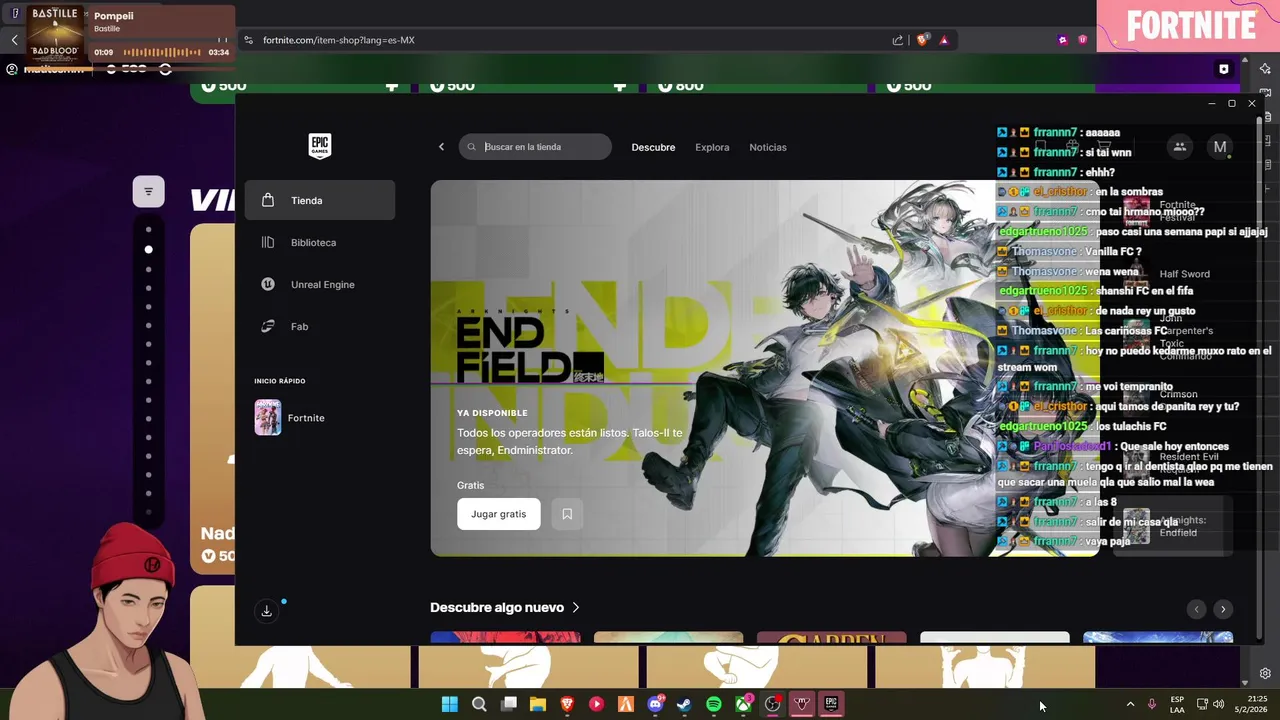The height and width of the screenshot is (720, 1280).
Task: Open Steam from the taskbar
Action: (x=684, y=704)
